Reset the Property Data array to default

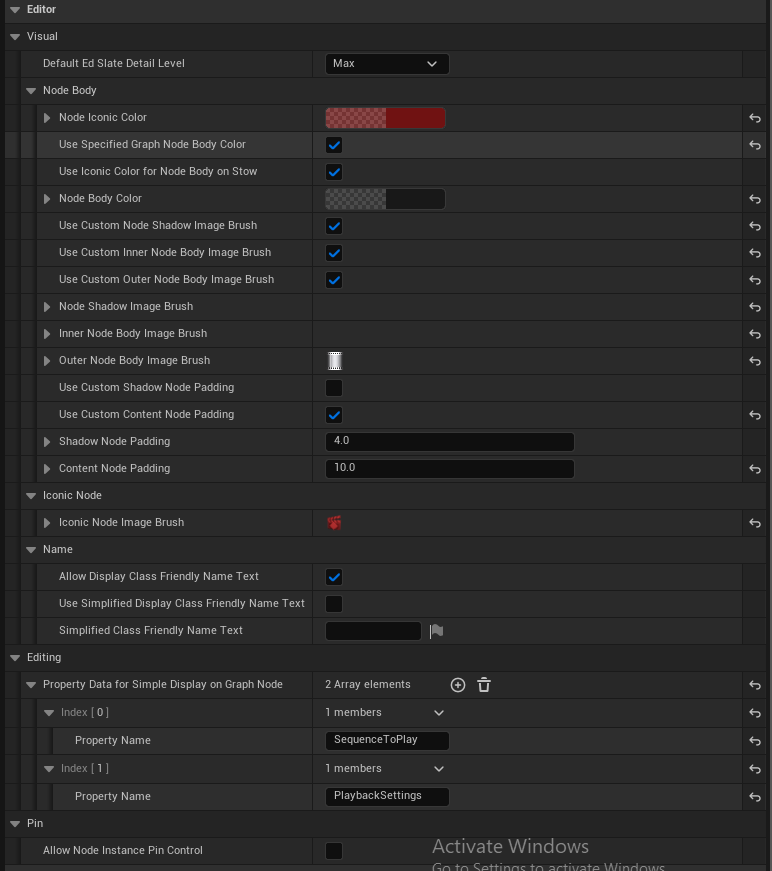755,685
